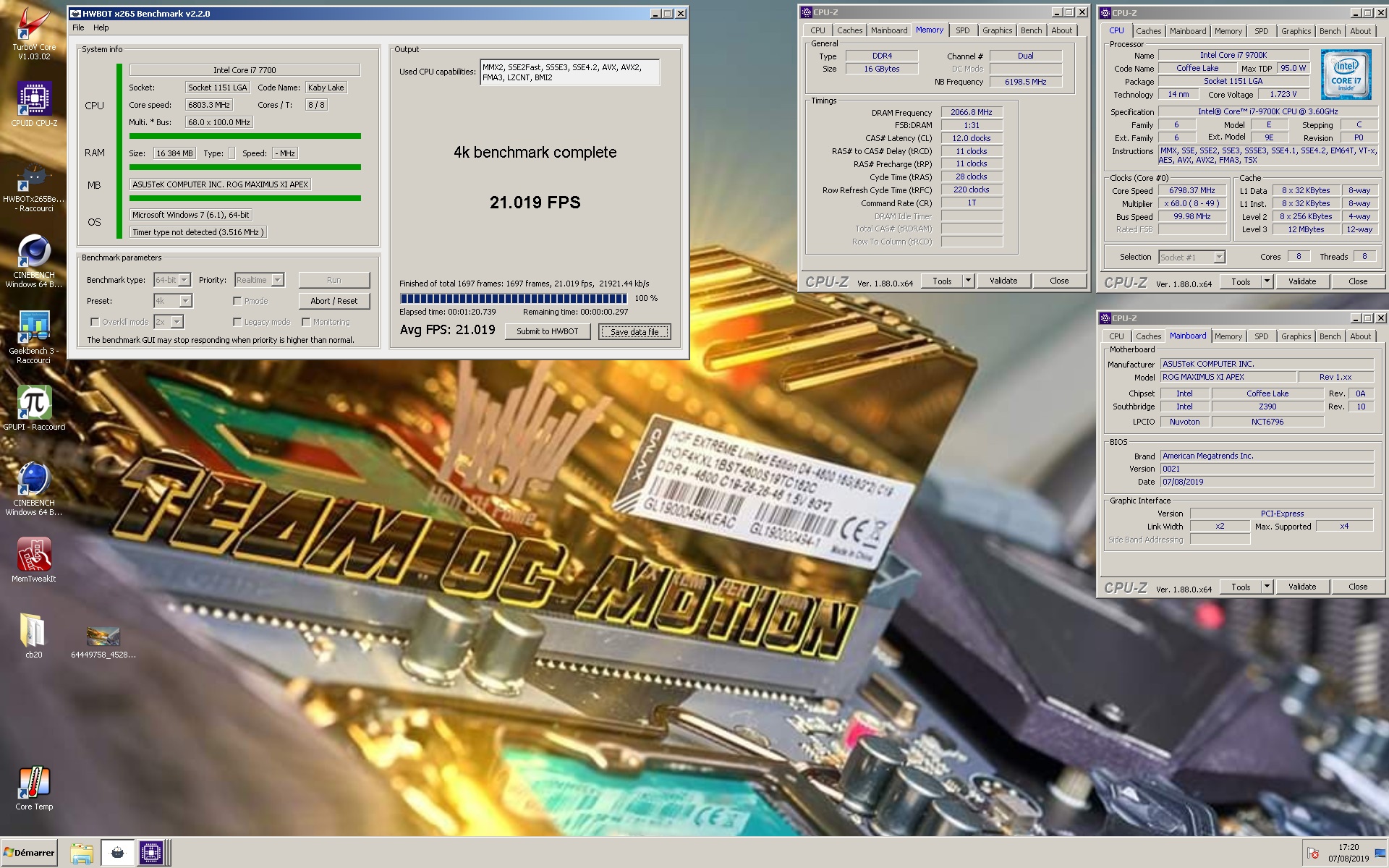Click Close button in CPU-Z mainboard window
The image size is (1389, 868).
(x=1357, y=587)
